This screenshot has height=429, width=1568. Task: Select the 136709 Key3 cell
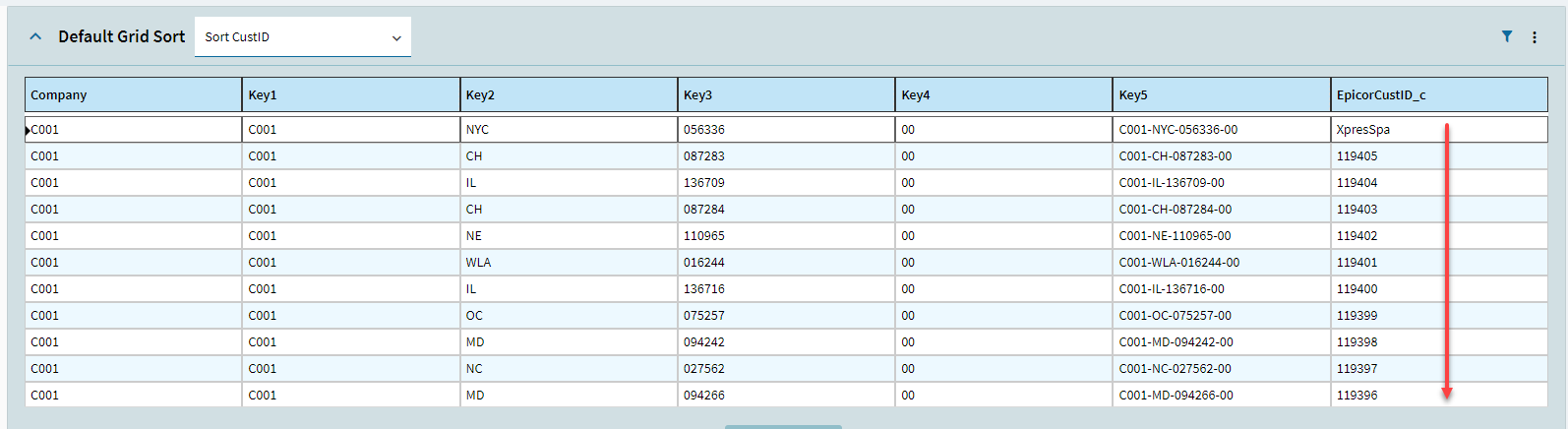[786, 183]
